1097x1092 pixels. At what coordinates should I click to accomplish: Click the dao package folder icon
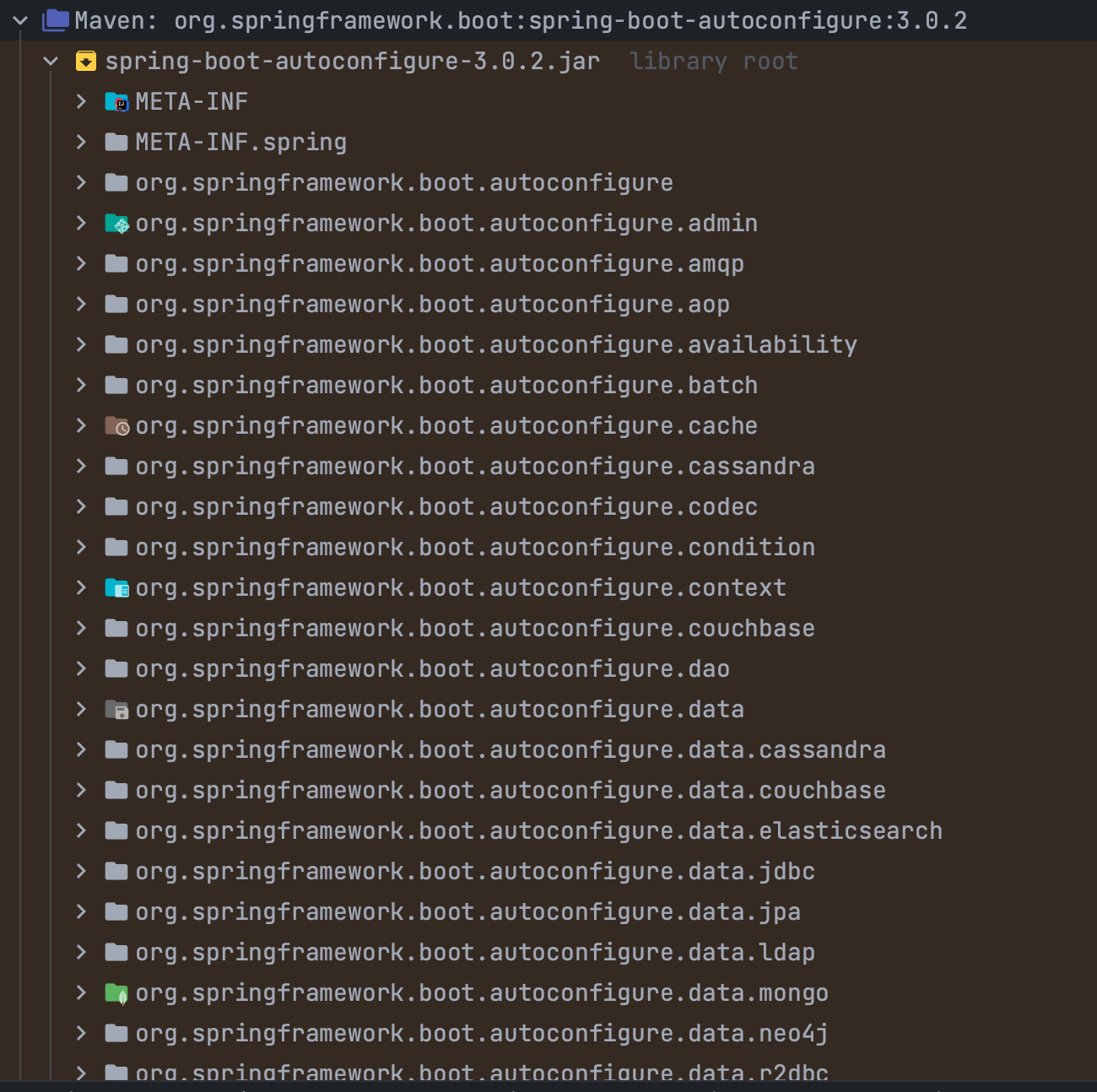[116, 668]
